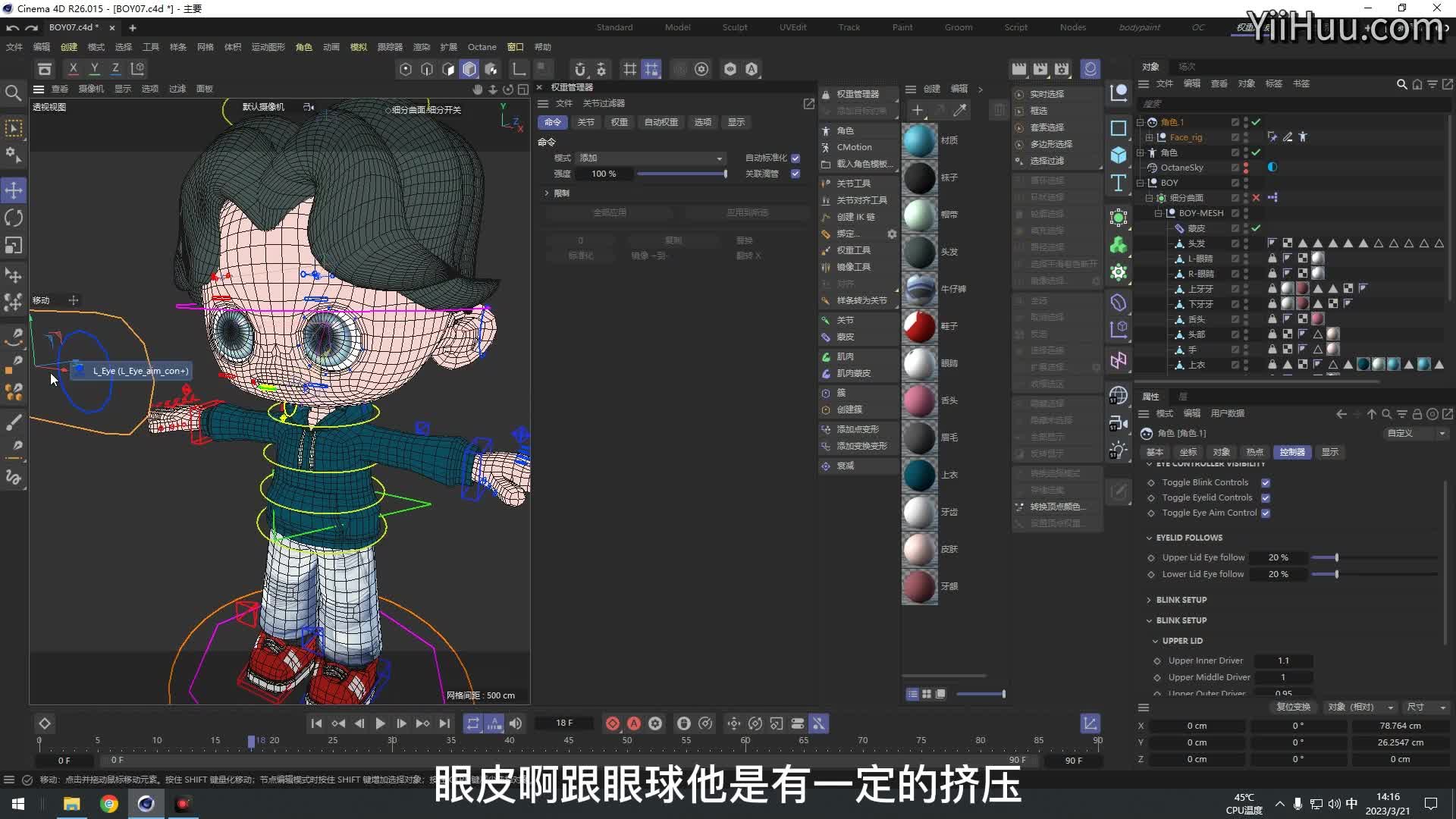Collapse the UPPER LID section
This screenshot has height=819, width=1456.
click(x=1155, y=642)
